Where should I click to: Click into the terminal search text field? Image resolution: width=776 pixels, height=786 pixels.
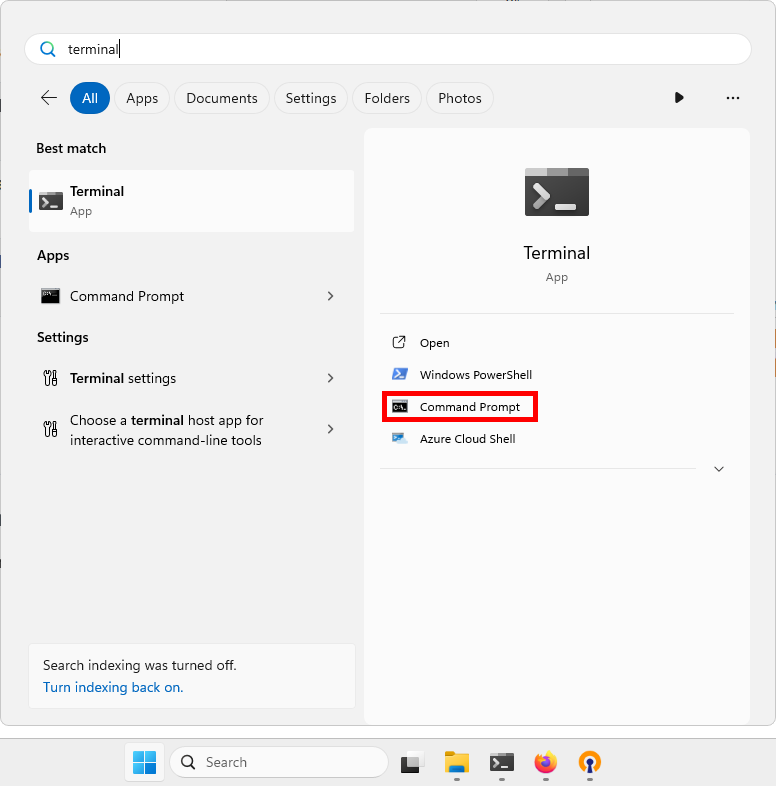point(387,49)
